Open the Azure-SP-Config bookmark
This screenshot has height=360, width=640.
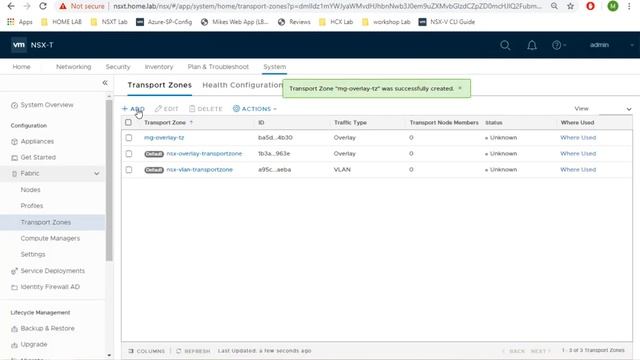point(164,22)
